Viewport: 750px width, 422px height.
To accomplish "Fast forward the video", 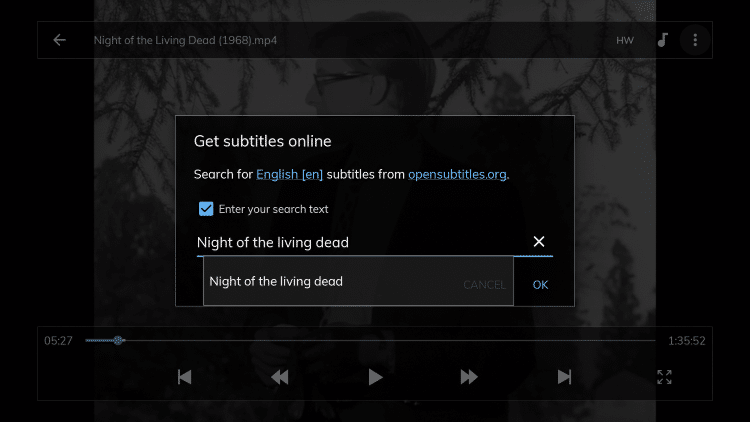I will [469, 377].
